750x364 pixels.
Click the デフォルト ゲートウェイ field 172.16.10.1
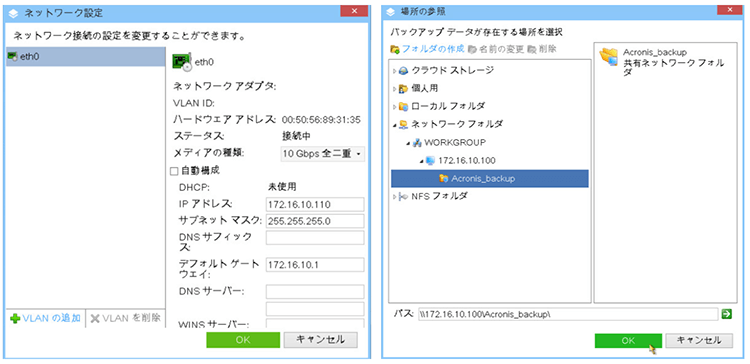[x=315, y=265]
